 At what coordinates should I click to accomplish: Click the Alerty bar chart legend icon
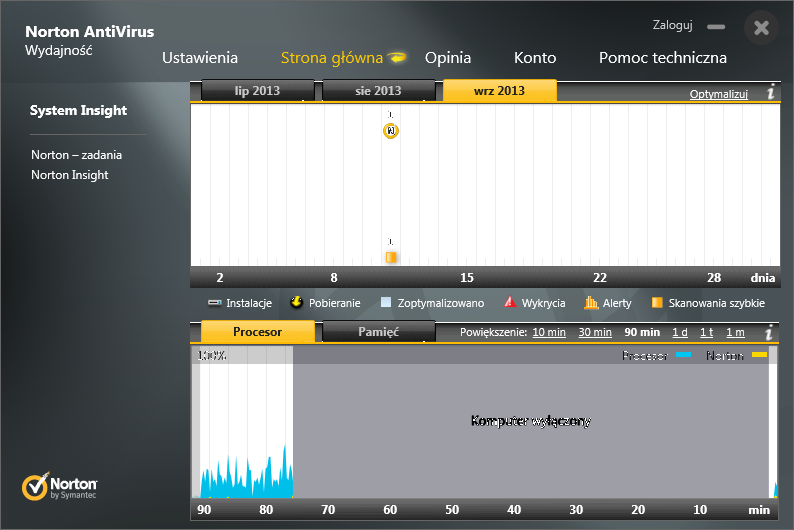(x=591, y=302)
